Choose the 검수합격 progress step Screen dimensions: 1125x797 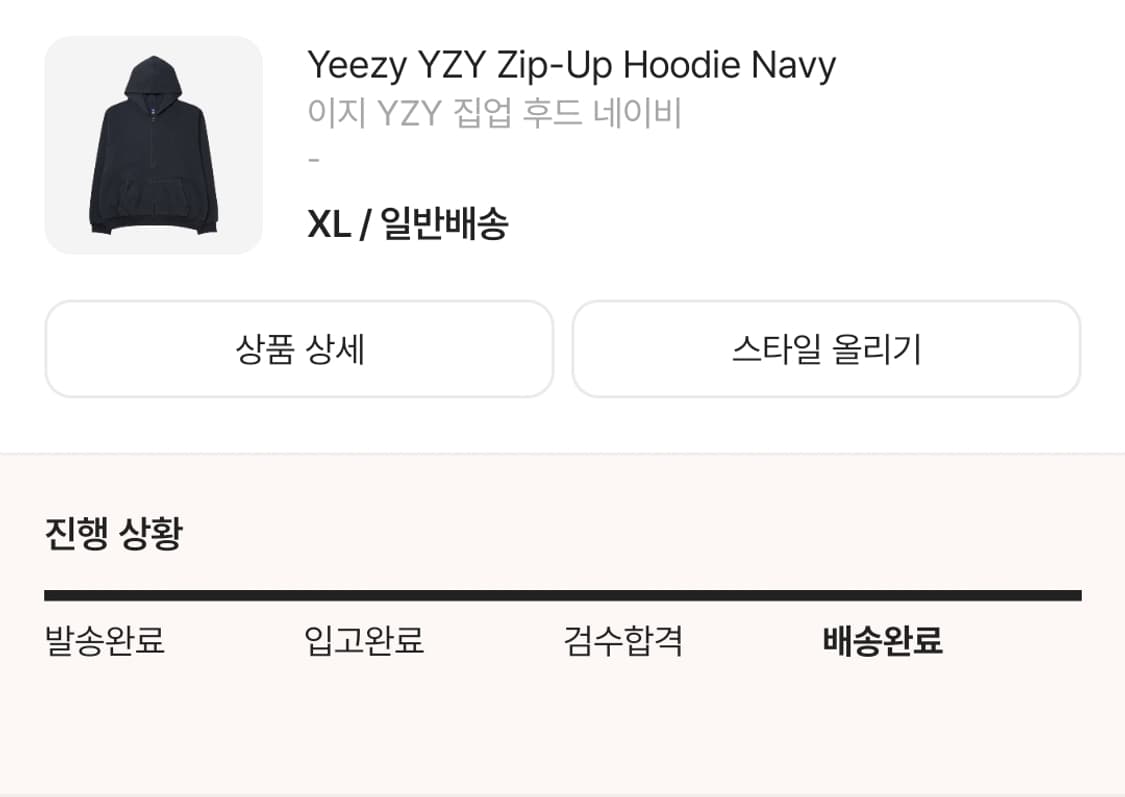pyautogui.click(x=623, y=640)
